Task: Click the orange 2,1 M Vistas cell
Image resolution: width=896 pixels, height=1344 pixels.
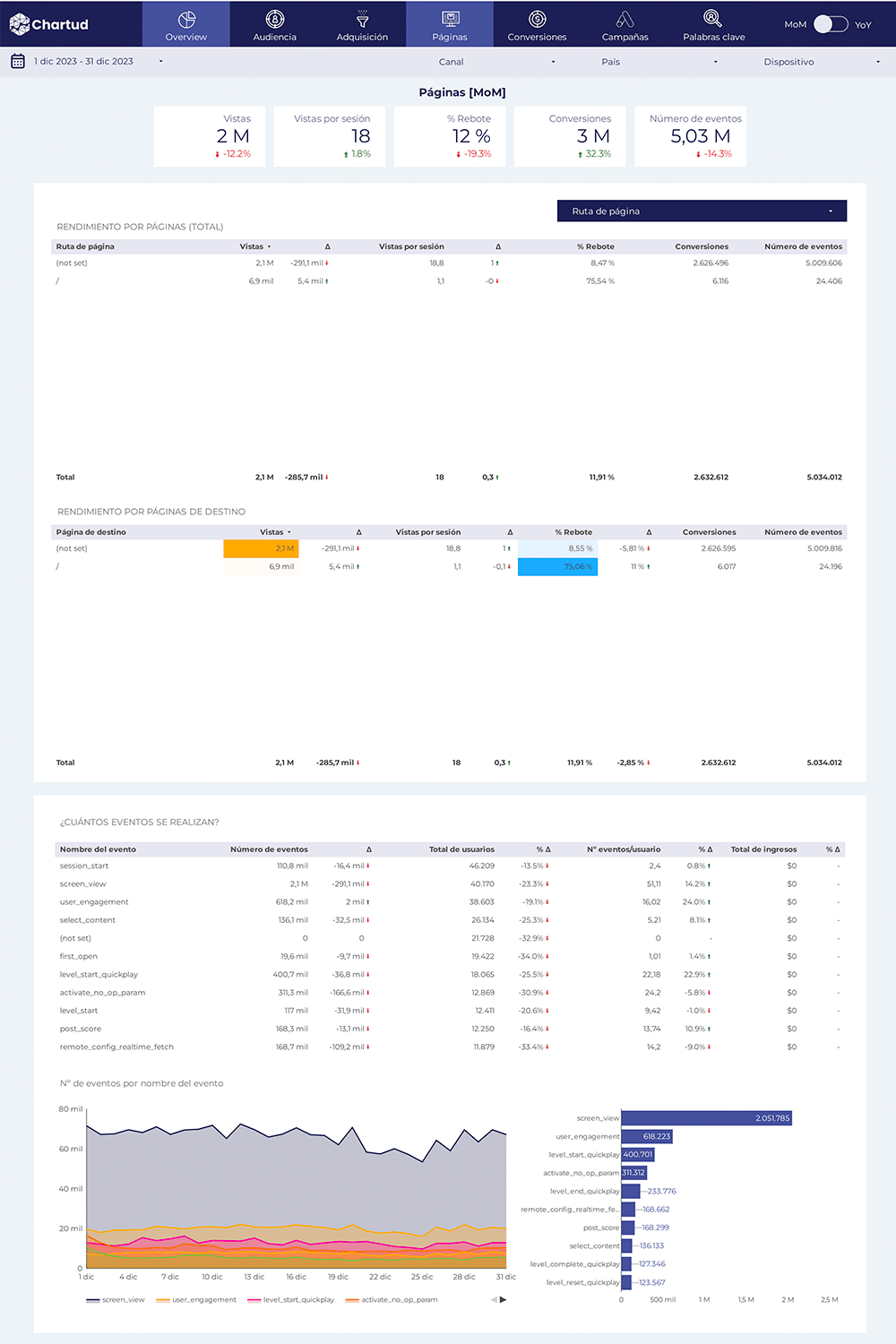Action: click(261, 548)
